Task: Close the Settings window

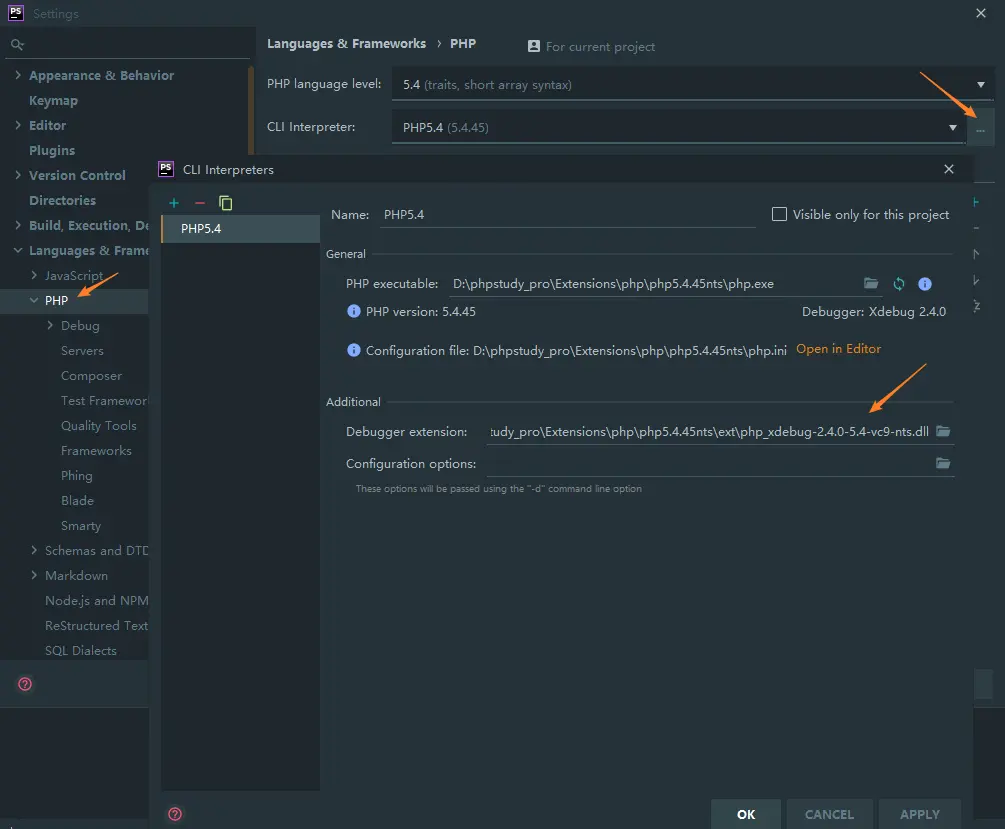Action: click(981, 13)
